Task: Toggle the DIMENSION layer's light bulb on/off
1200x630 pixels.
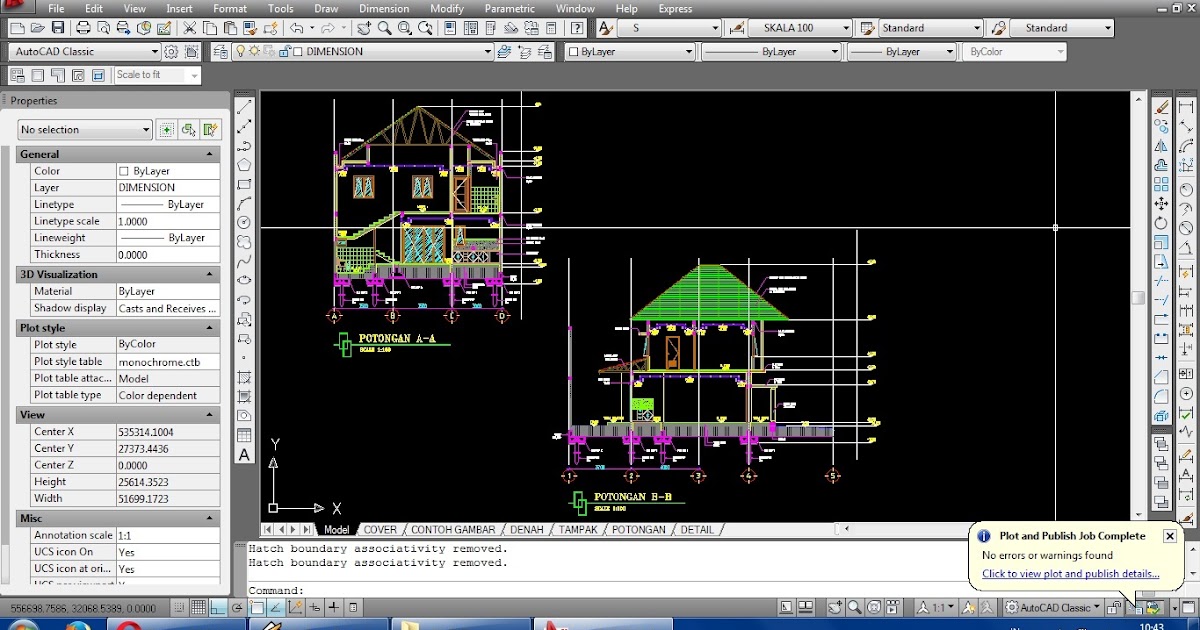Action: point(240,51)
